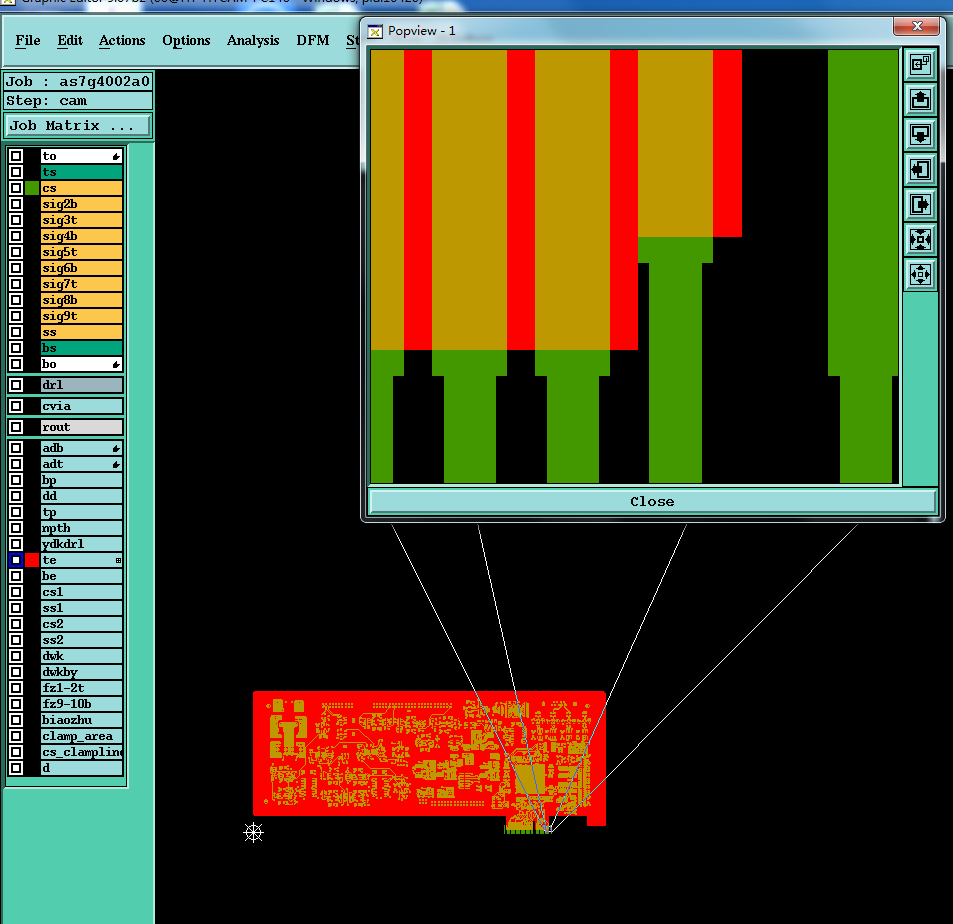
Task: Select layer name tp
Action: point(81,512)
